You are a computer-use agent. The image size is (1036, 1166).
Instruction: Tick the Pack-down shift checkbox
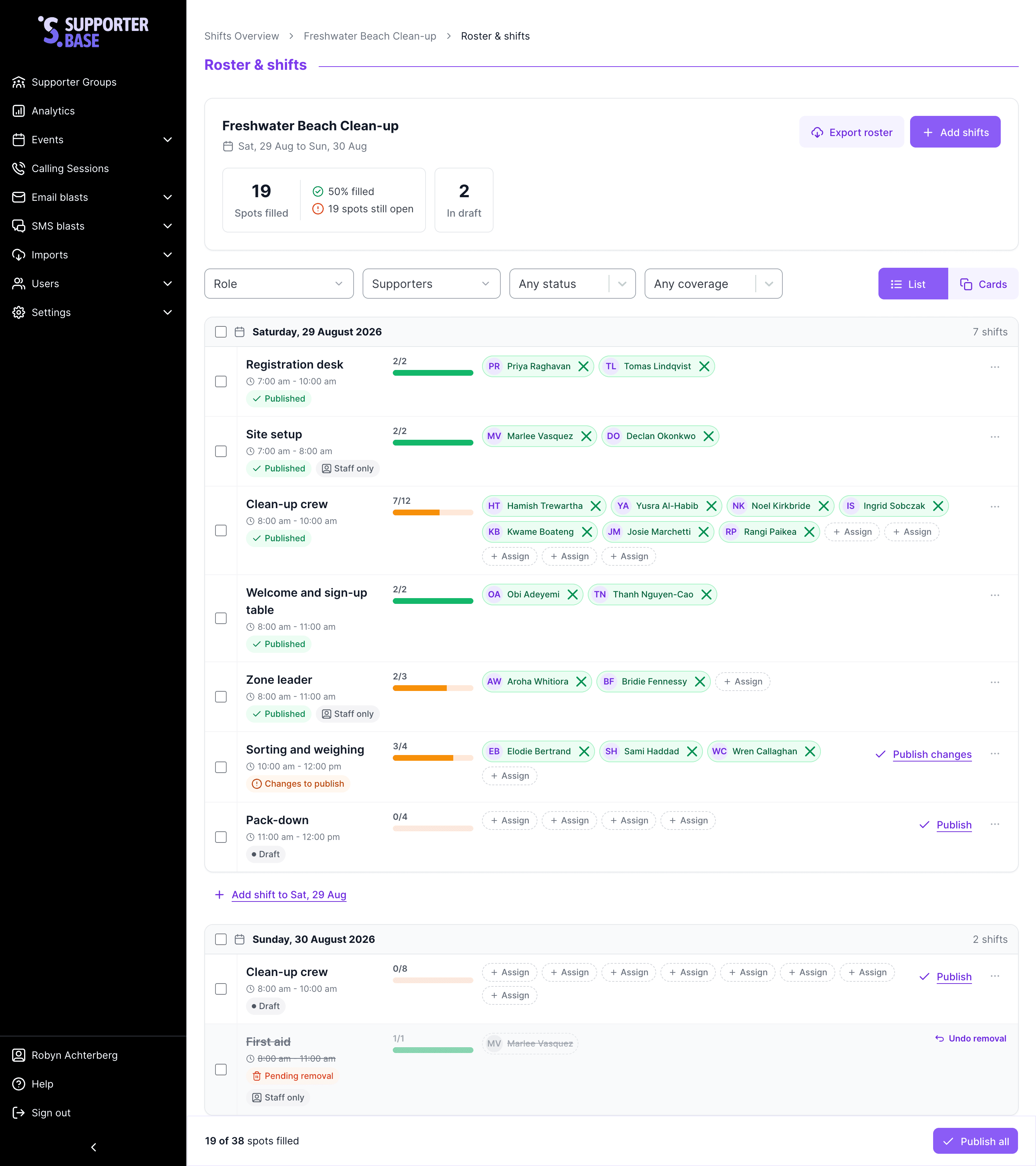[221, 837]
